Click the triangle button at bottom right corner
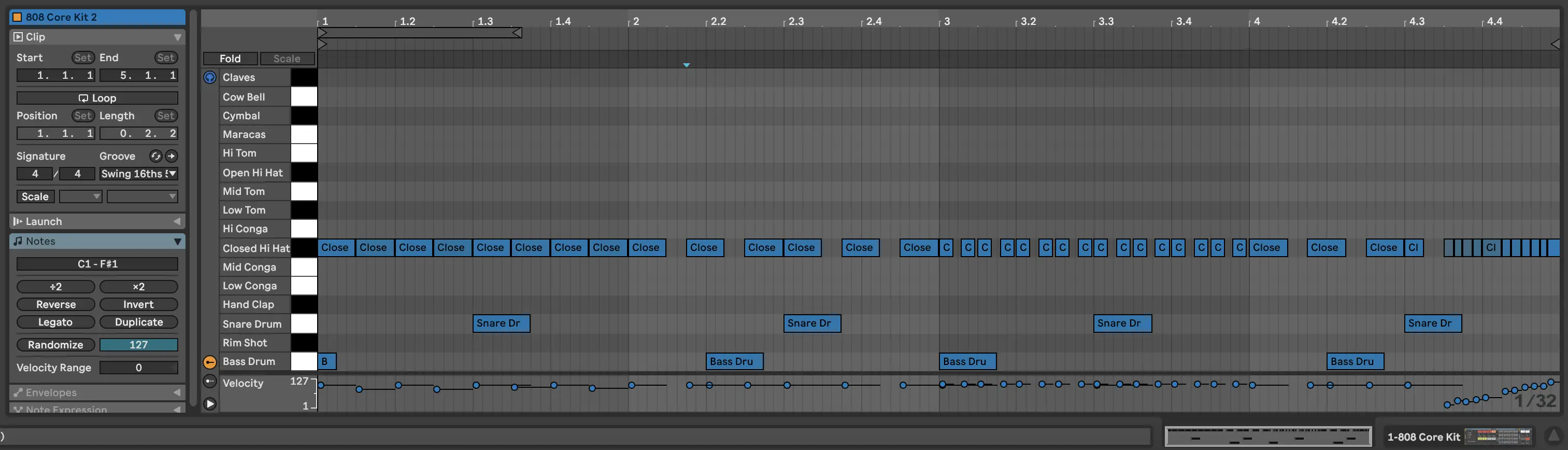 coord(1553,435)
